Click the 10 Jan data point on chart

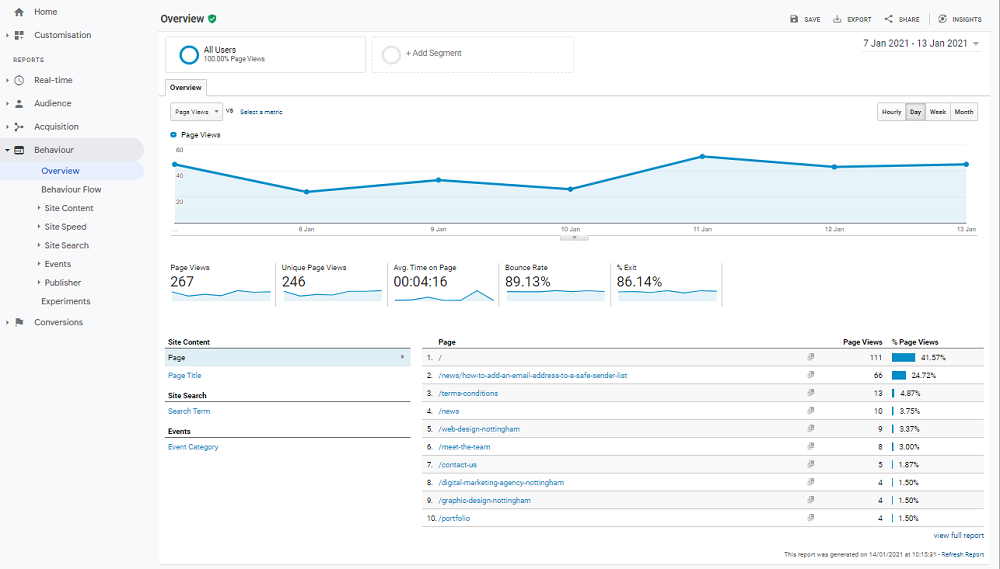pos(570,189)
